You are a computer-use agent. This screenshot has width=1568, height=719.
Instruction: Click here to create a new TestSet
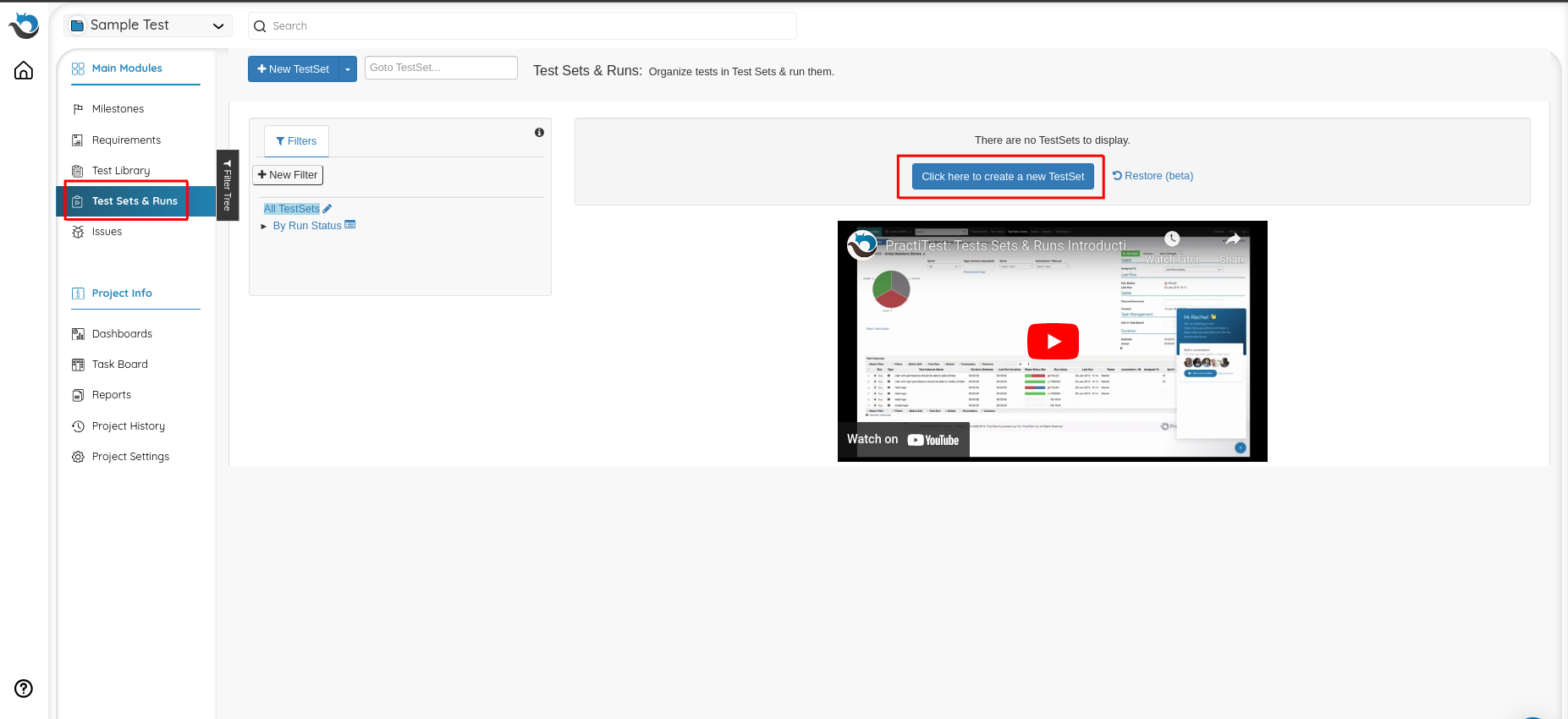tap(1003, 177)
